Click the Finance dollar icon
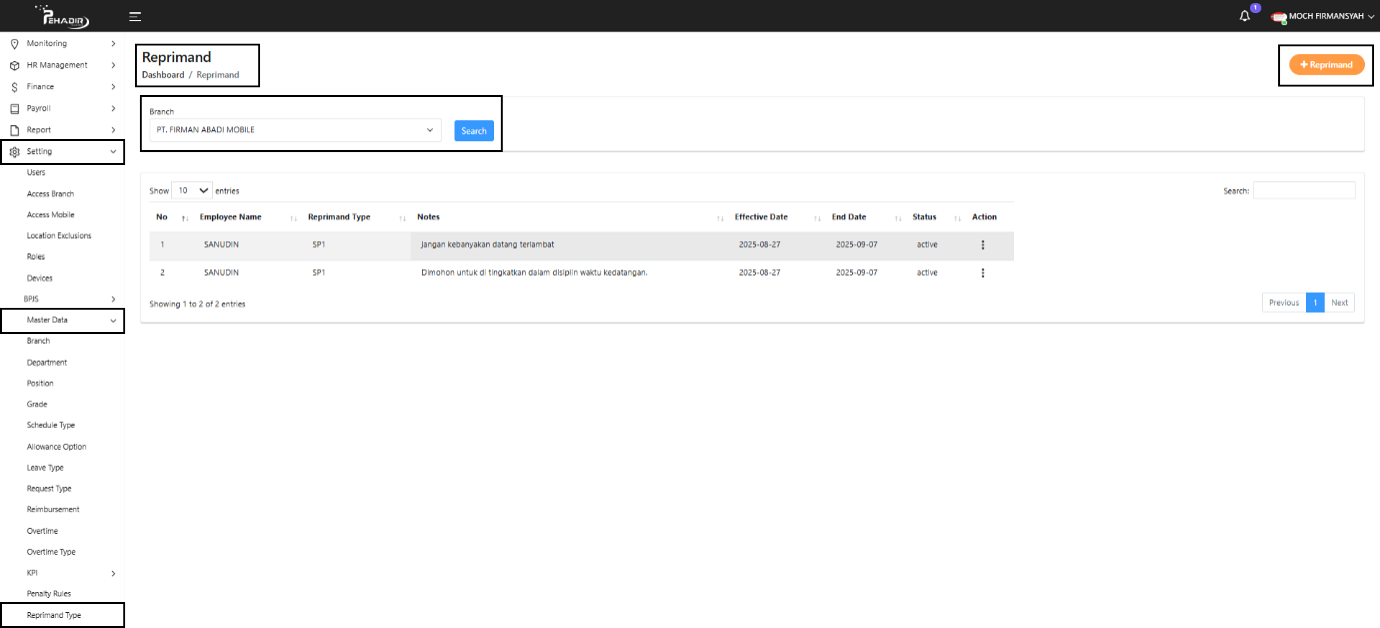1380x628 pixels. pos(15,87)
